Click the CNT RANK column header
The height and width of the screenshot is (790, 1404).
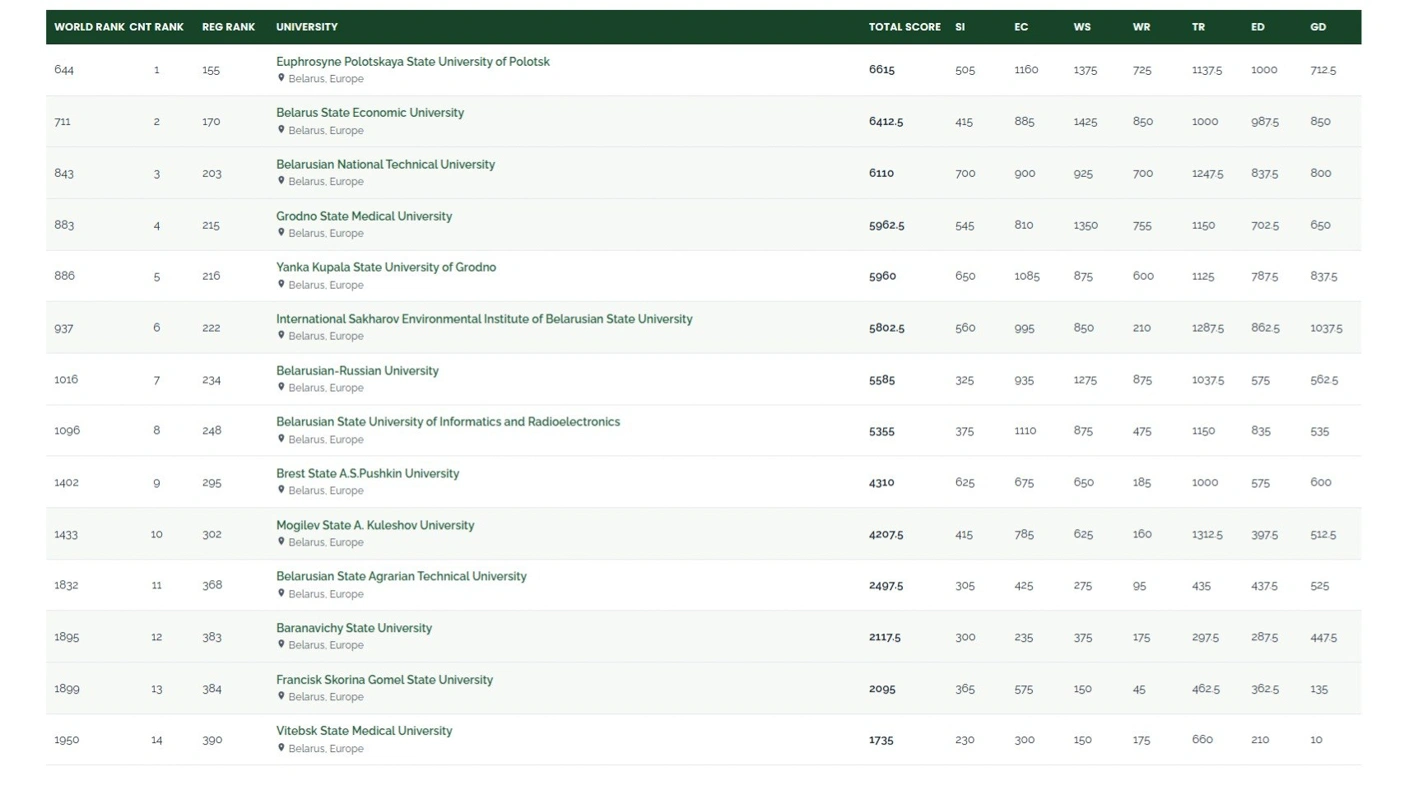pyautogui.click(x=156, y=27)
